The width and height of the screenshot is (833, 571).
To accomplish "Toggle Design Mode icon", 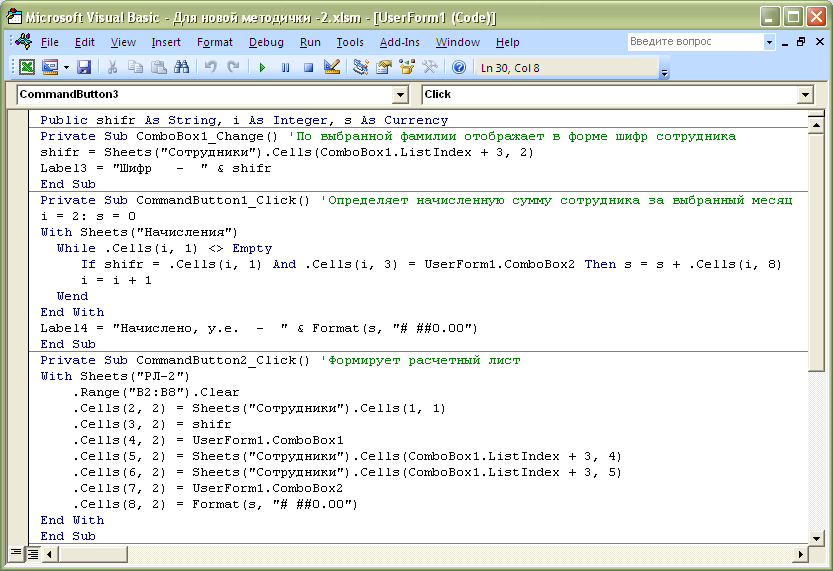I will 332,67.
